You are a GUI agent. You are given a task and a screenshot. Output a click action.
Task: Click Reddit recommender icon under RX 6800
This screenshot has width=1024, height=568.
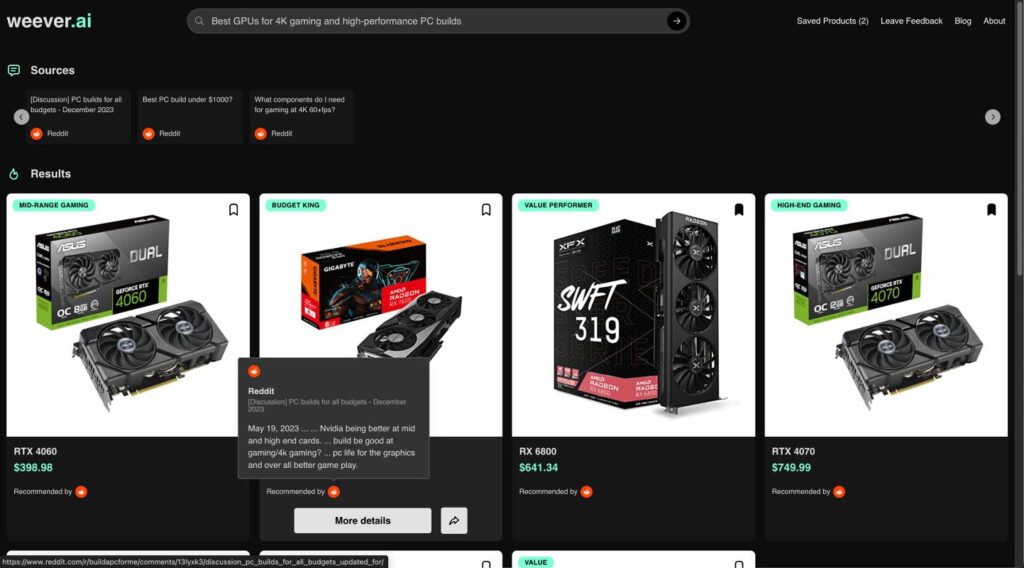tap(586, 492)
